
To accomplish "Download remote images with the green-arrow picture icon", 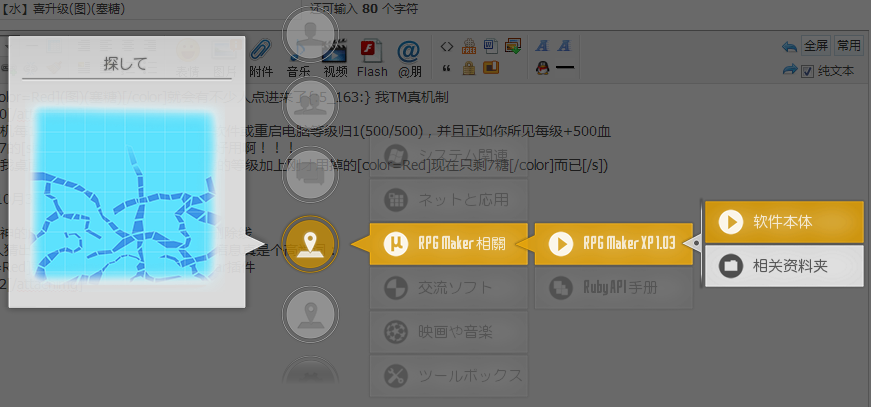I will click(513, 46).
